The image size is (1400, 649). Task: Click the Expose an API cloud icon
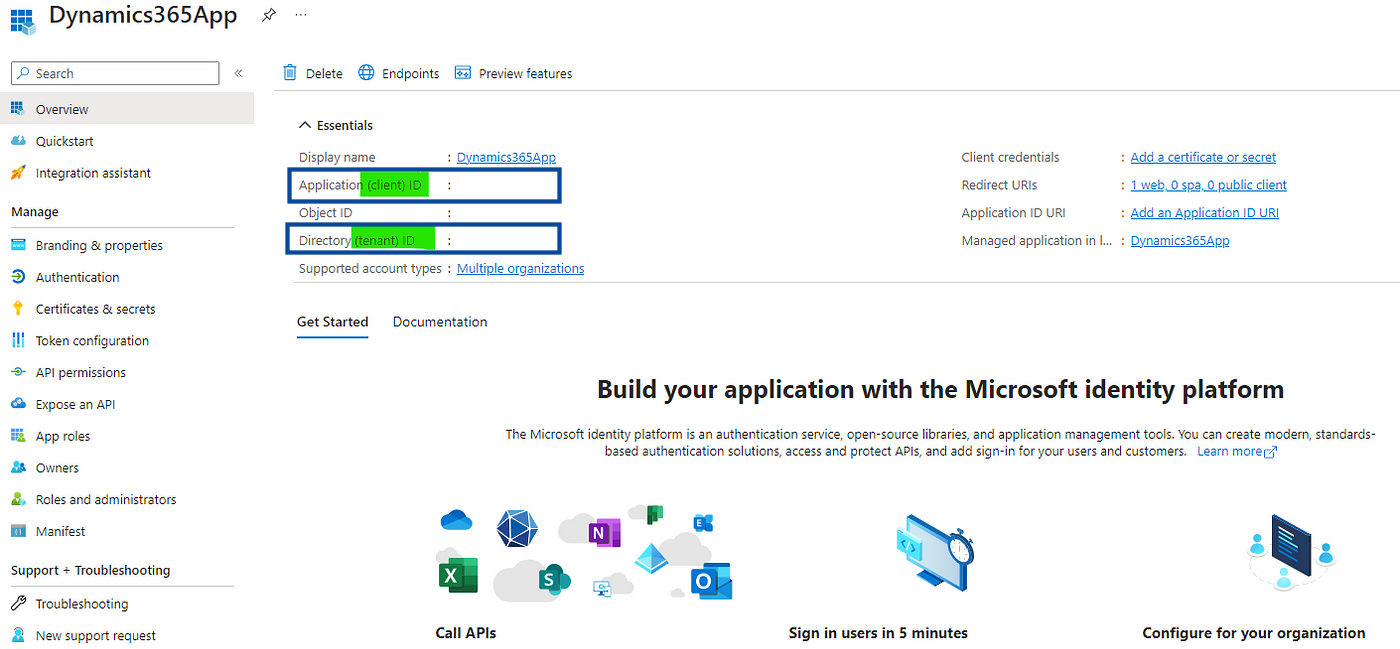click(18, 404)
